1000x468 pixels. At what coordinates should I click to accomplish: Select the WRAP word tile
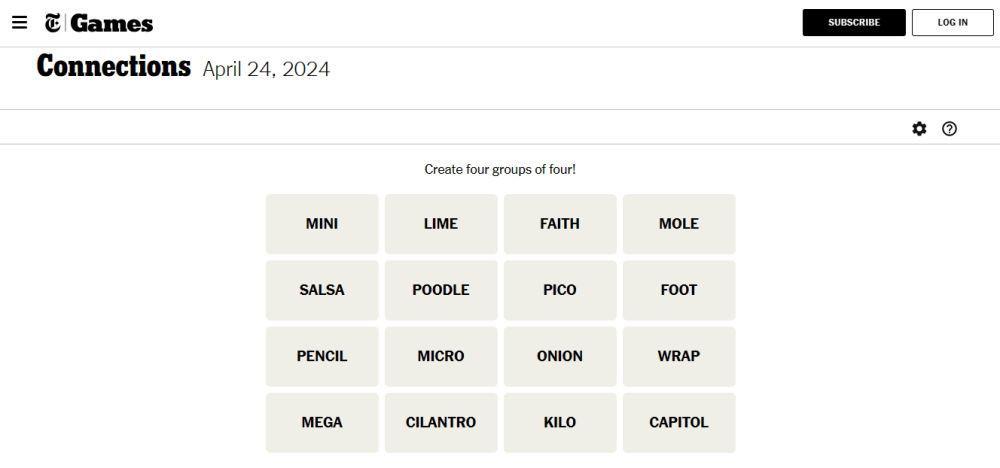(x=679, y=356)
